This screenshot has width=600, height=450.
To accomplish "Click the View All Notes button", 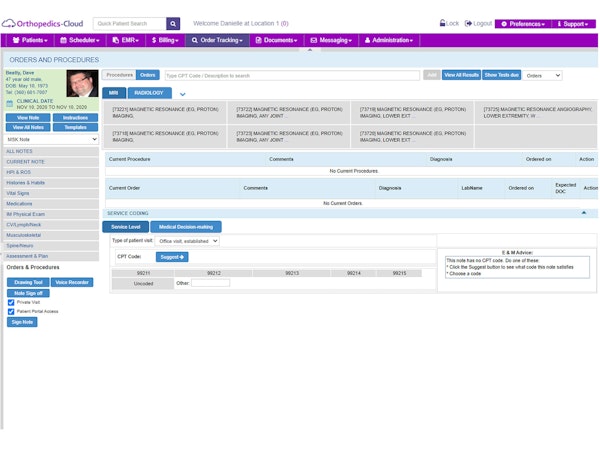I will [x=28, y=127].
